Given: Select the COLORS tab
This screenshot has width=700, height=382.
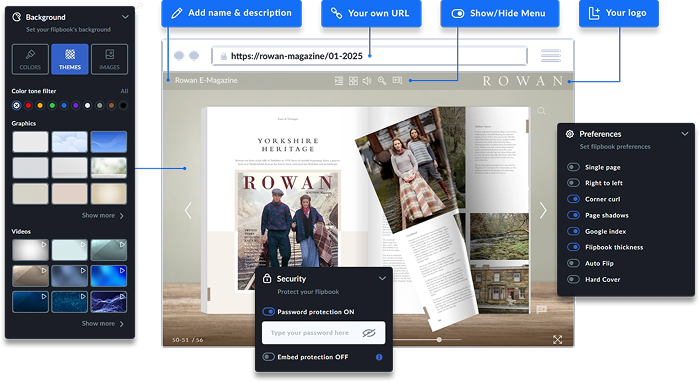Looking at the screenshot, I should [x=30, y=59].
